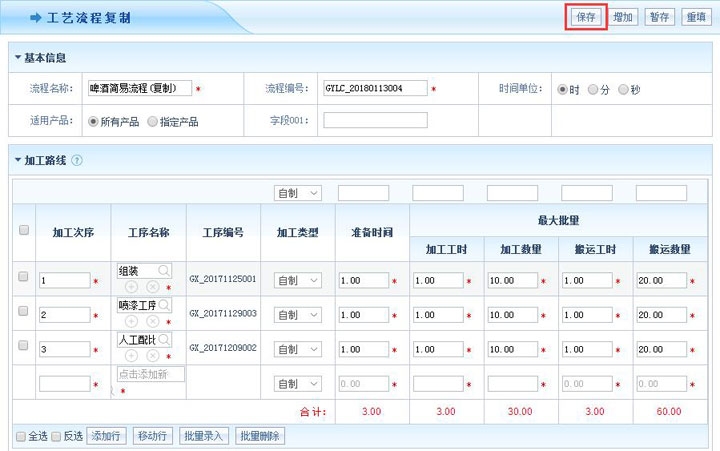Focus 准备时间 input of 喷漆工序 row
The height and width of the screenshot is (451, 720).
click(364, 315)
